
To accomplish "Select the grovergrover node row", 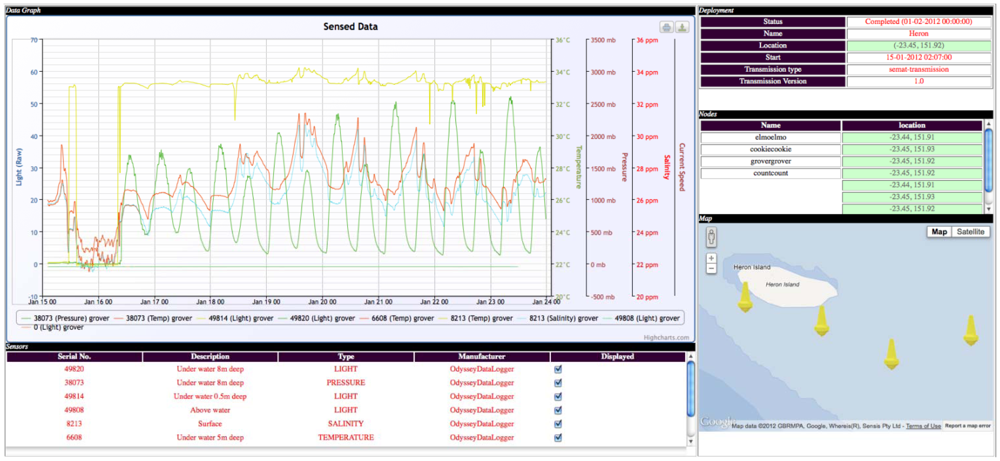I will click(x=770, y=160).
